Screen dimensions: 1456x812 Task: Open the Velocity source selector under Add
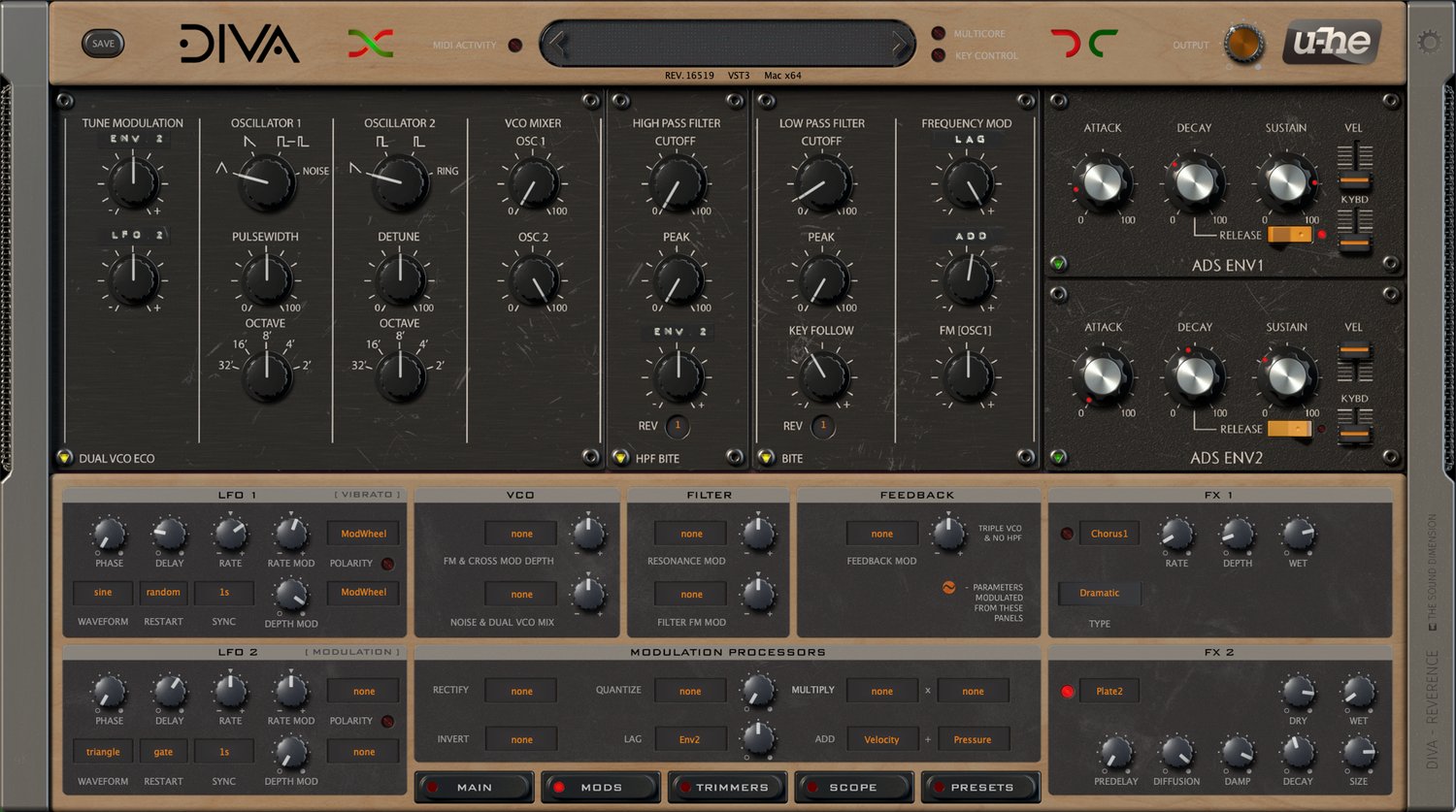click(881, 739)
